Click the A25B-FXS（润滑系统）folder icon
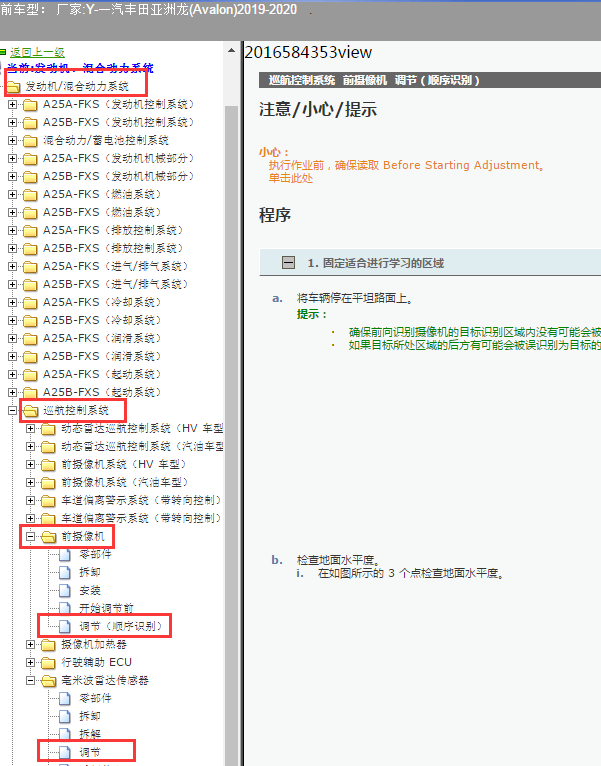Image resolution: width=601 pixels, height=766 pixels. tap(30, 357)
